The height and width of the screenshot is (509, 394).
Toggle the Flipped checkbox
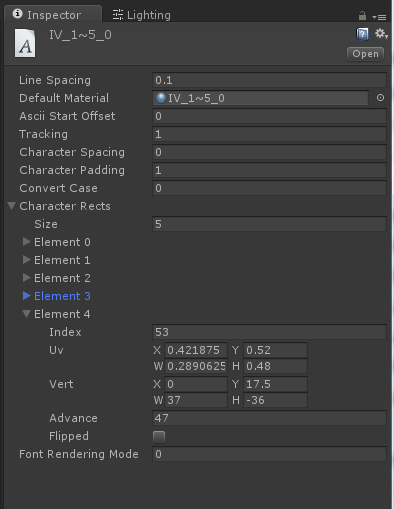[x=159, y=437]
